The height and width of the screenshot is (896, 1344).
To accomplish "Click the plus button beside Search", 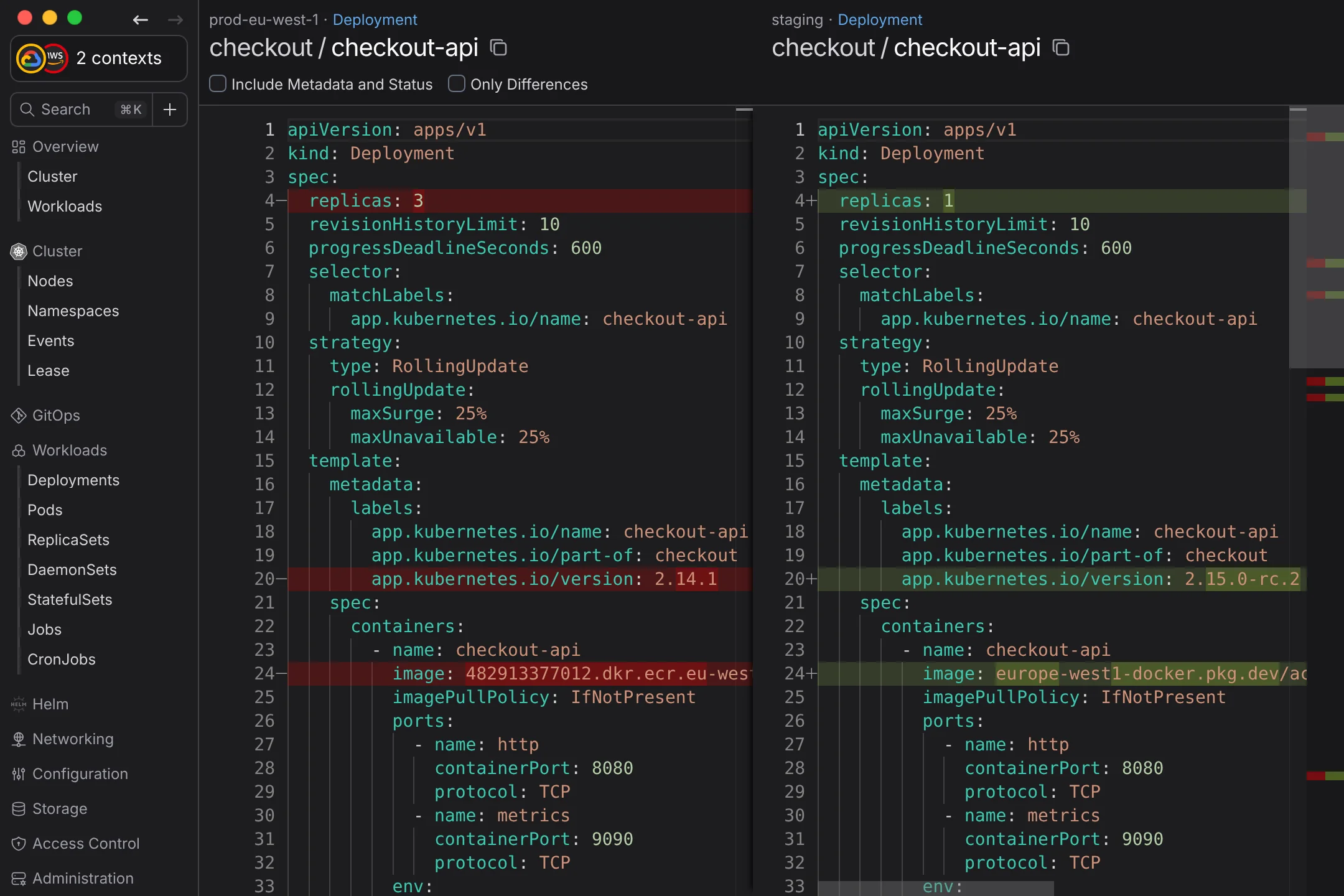I will (170, 110).
